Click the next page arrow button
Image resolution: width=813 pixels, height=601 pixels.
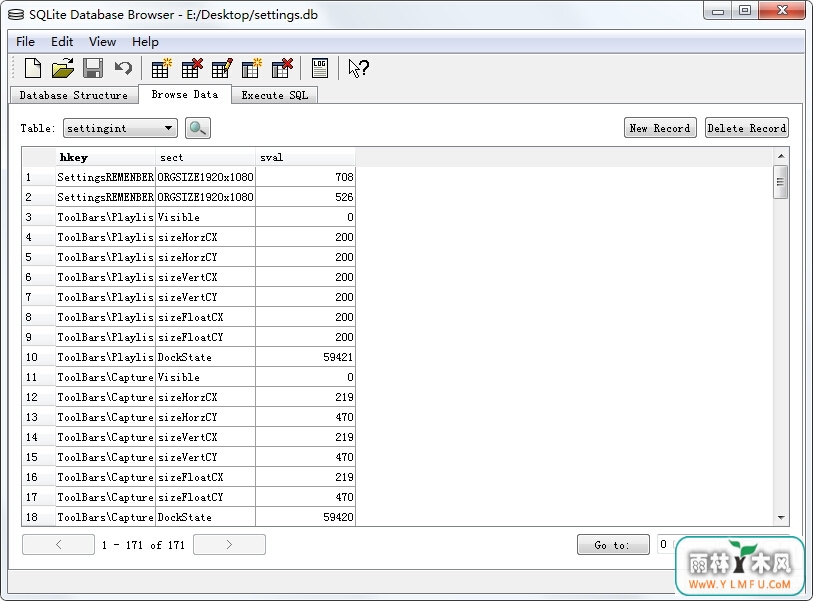tap(229, 544)
